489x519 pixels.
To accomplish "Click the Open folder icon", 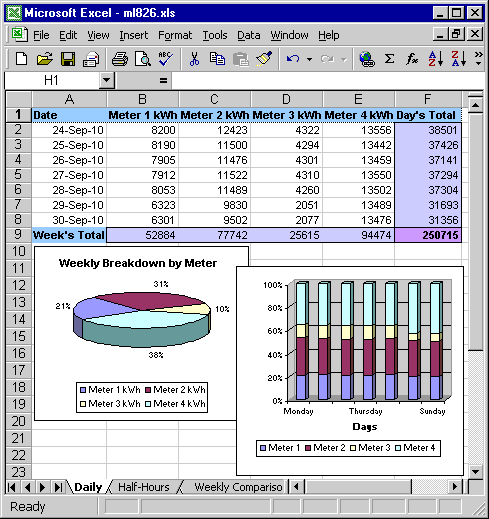I will pos(45,59).
